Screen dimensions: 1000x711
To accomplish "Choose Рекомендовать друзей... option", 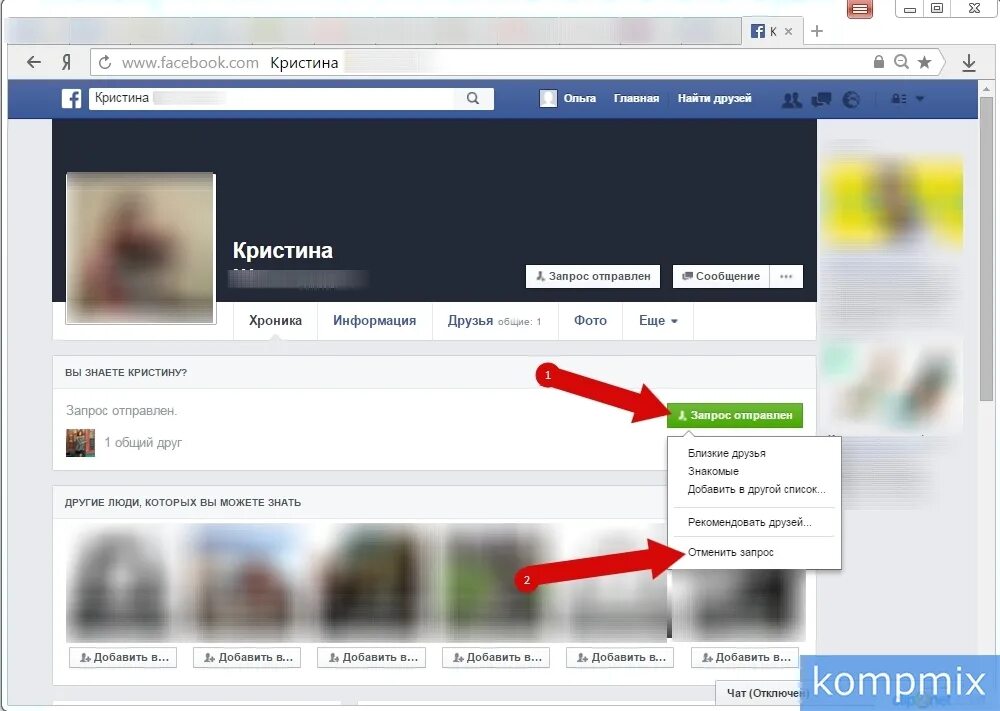I will (x=749, y=522).
